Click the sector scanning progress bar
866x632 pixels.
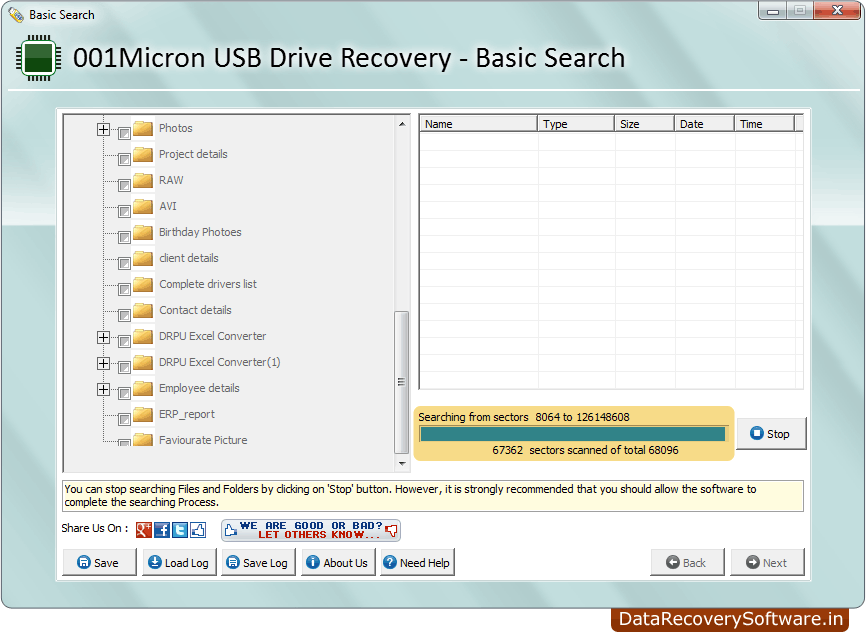(x=572, y=434)
